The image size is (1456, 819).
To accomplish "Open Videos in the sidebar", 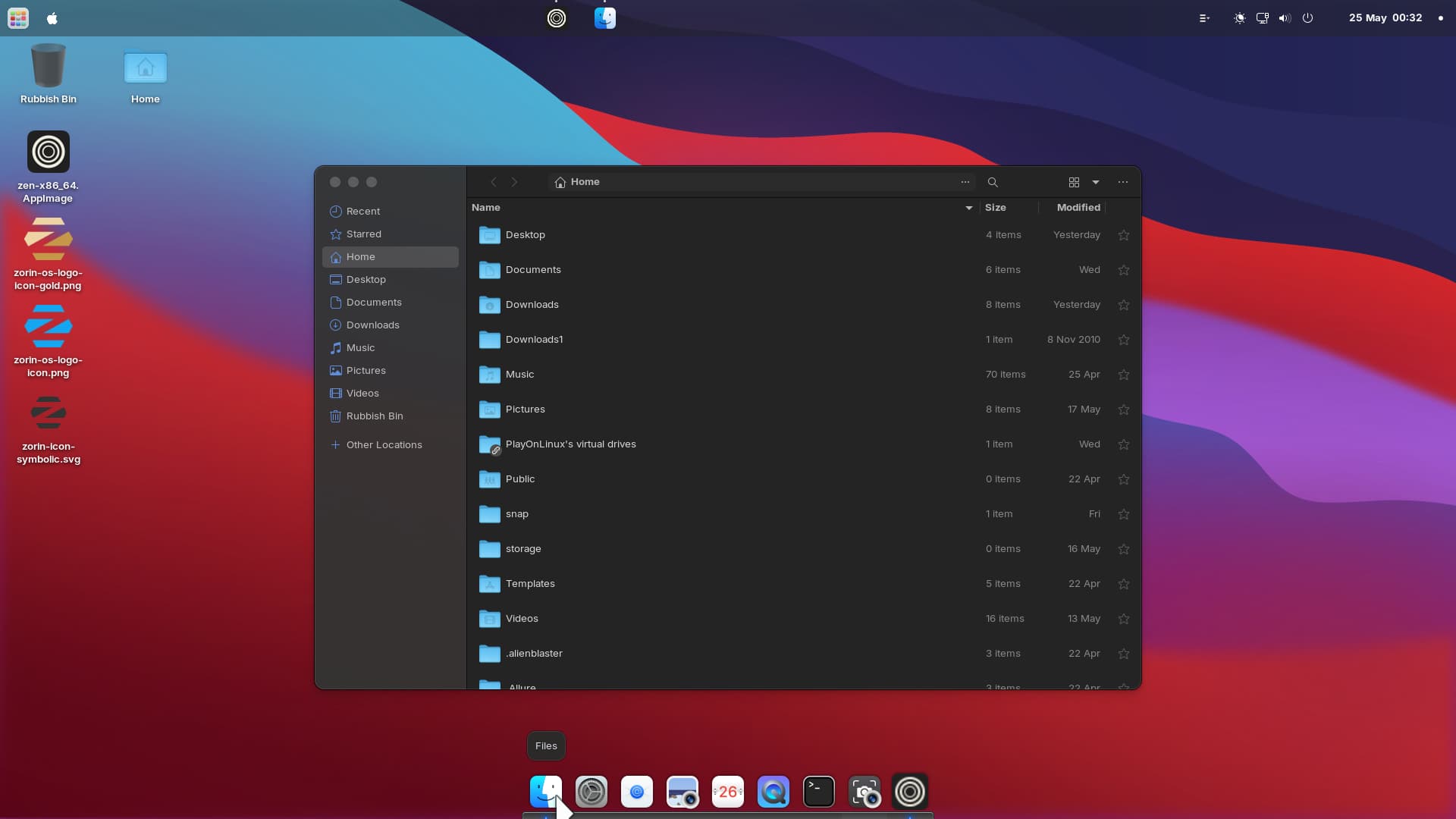I will 391,394.
